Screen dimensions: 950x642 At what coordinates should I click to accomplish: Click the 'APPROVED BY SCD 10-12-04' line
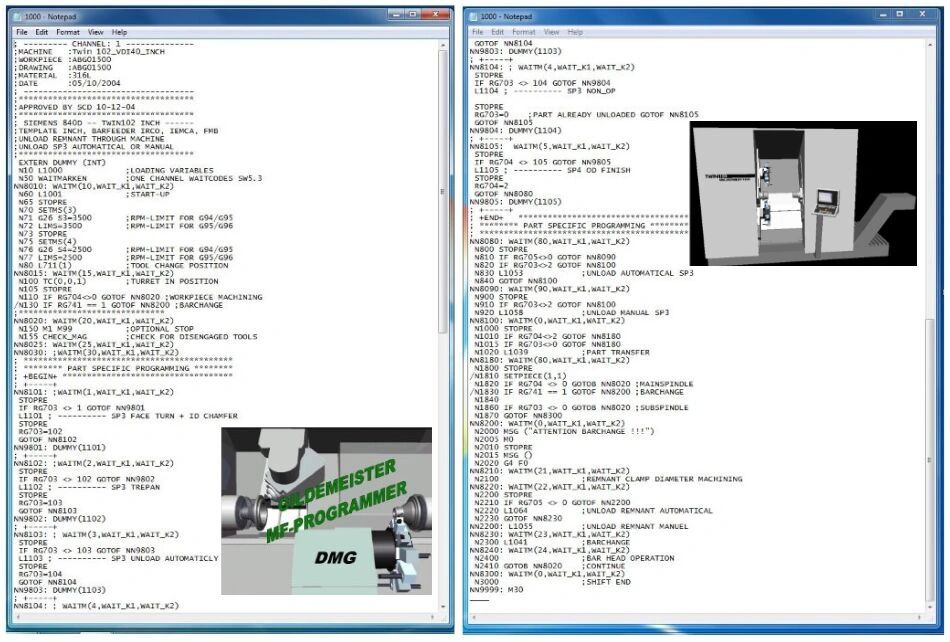tap(75, 107)
